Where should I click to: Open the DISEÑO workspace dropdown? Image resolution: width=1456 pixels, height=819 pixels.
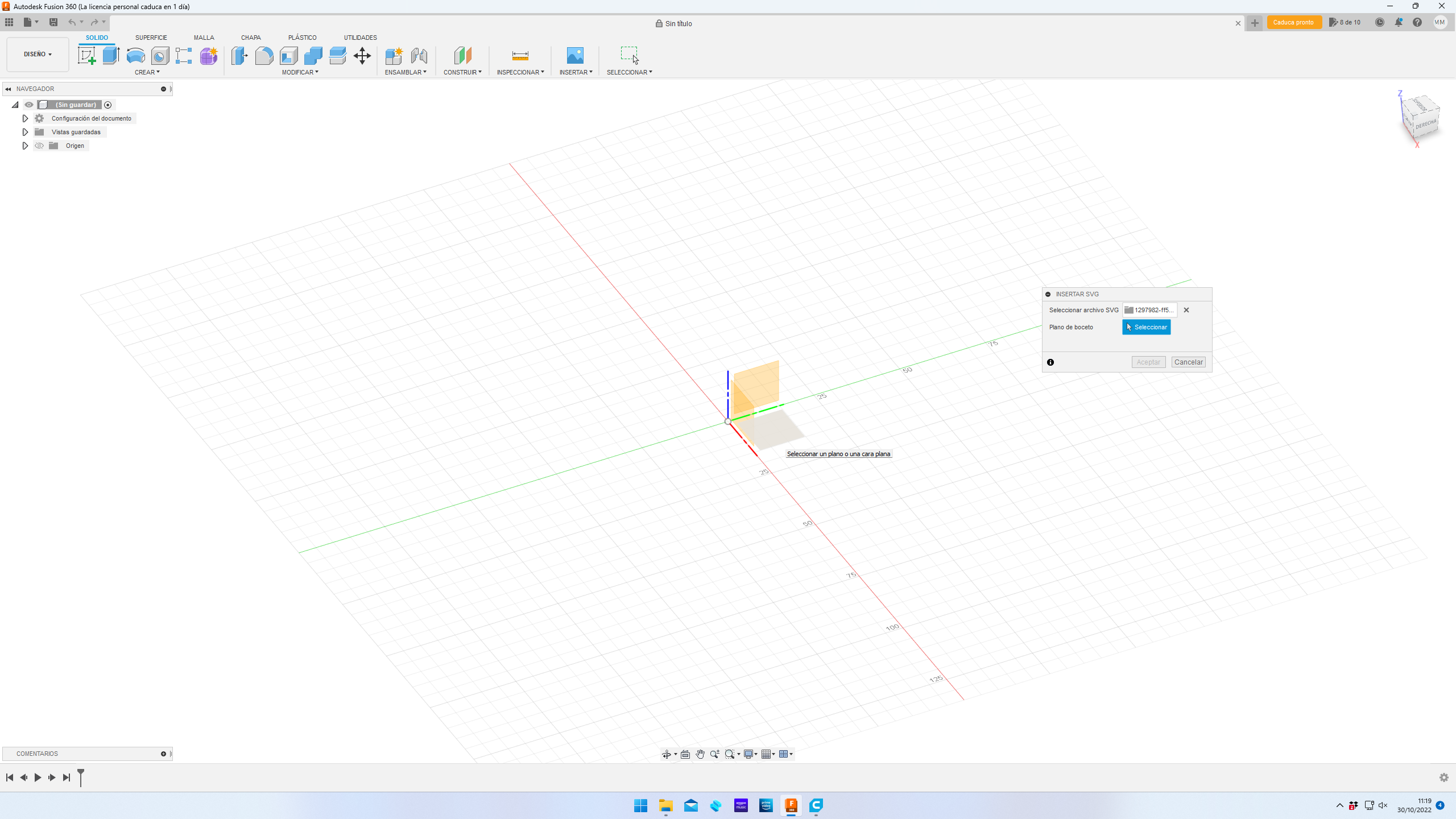38,55
